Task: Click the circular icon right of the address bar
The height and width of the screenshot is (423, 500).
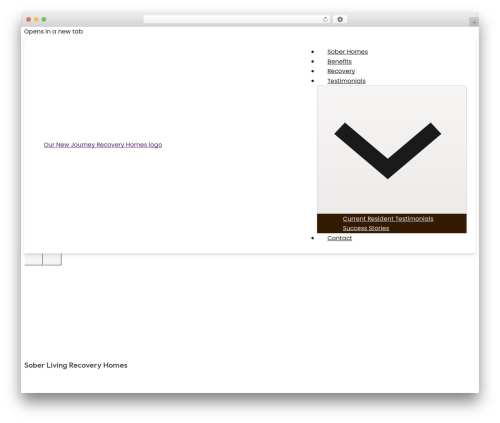Action: [340, 20]
